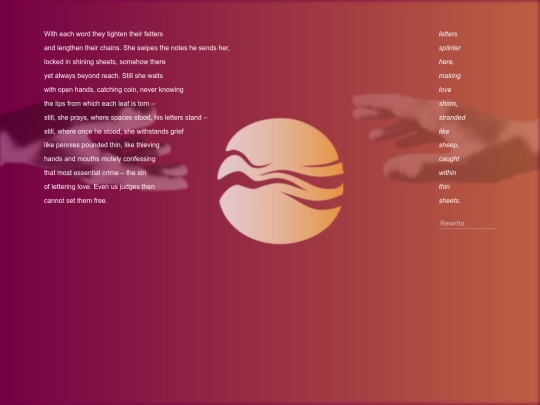This screenshot has height=405, width=540.
Task: Click the italic word "caught"
Action: (x=449, y=159)
